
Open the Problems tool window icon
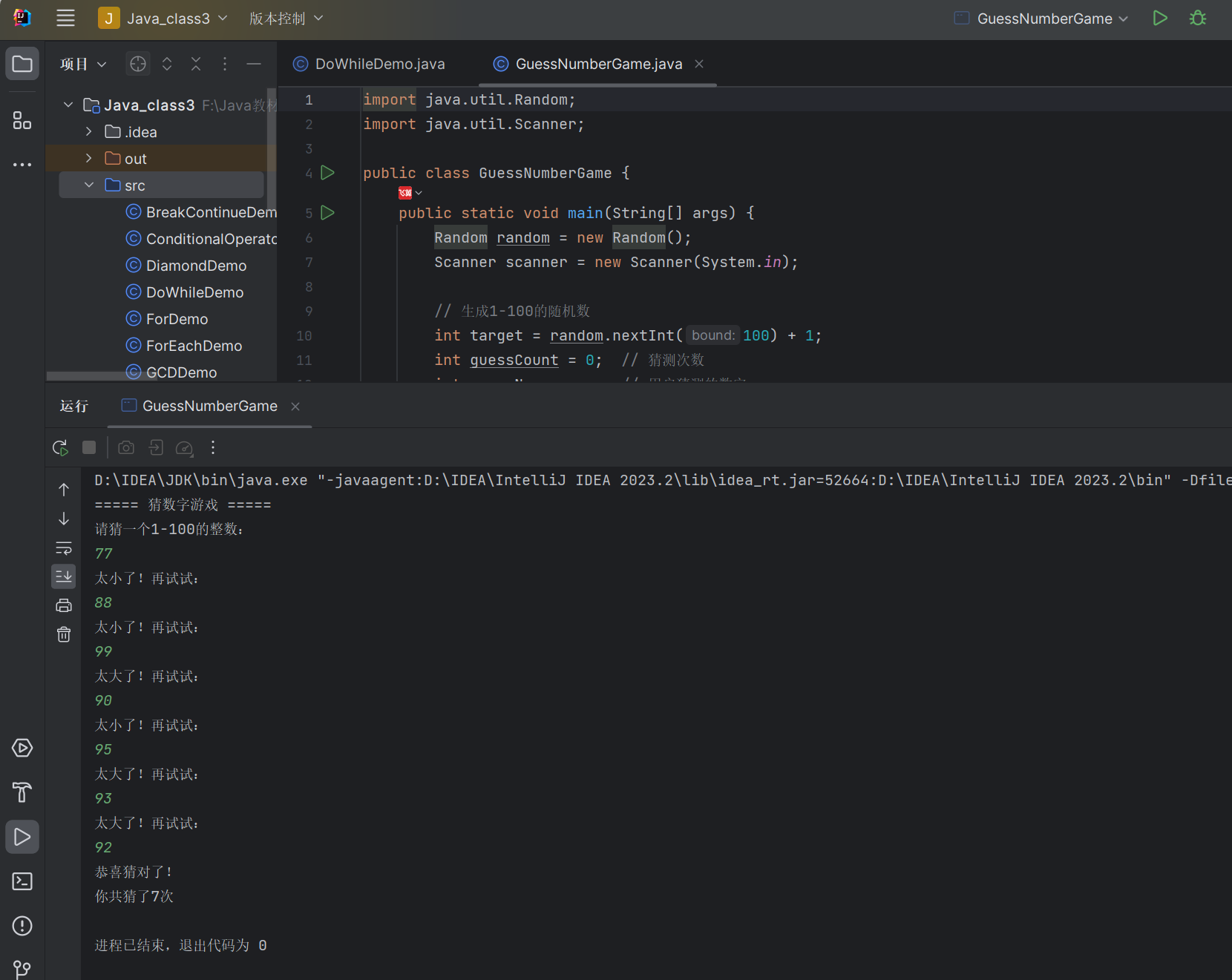22,926
